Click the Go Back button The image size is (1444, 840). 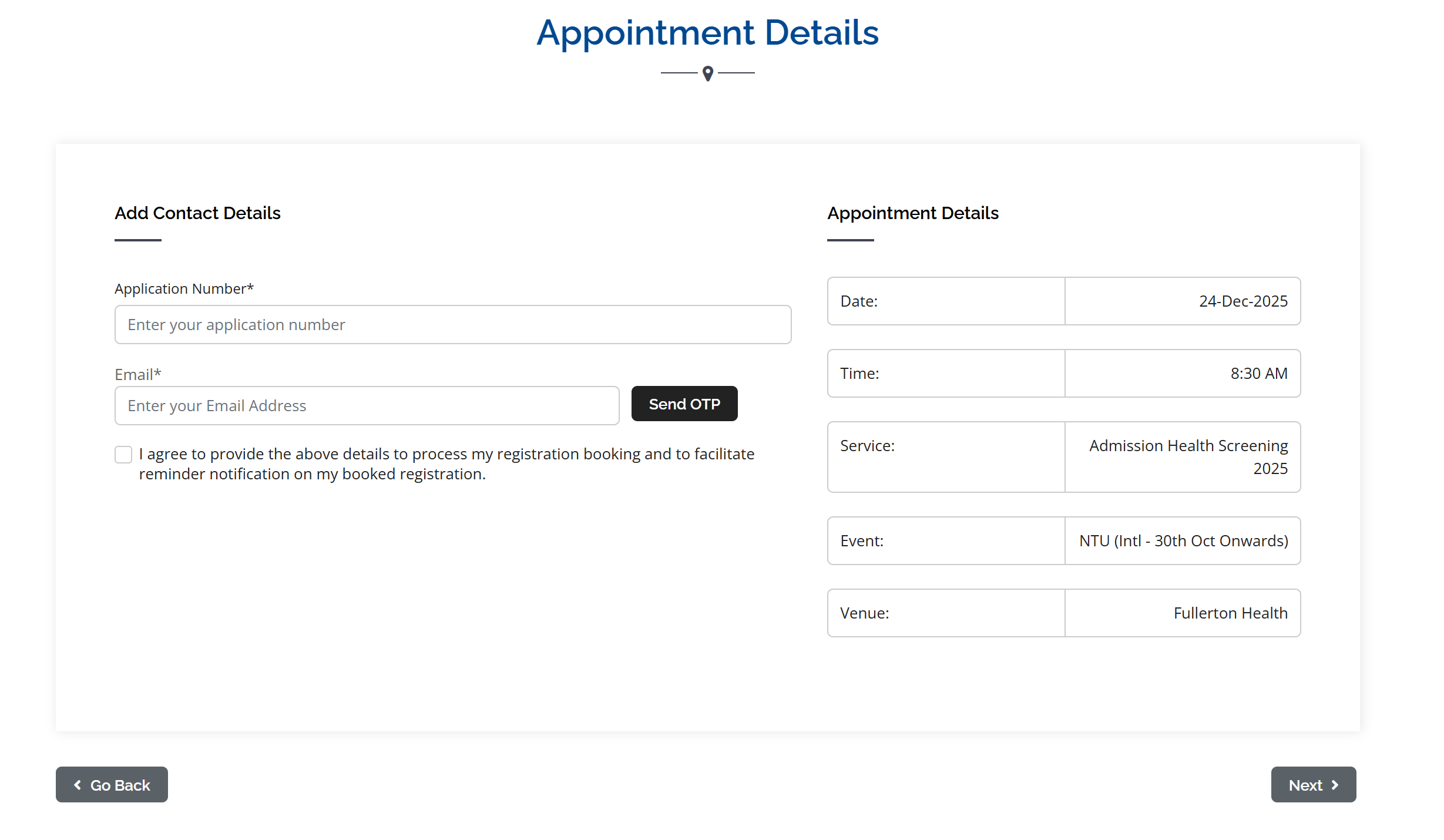(x=112, y=785)
